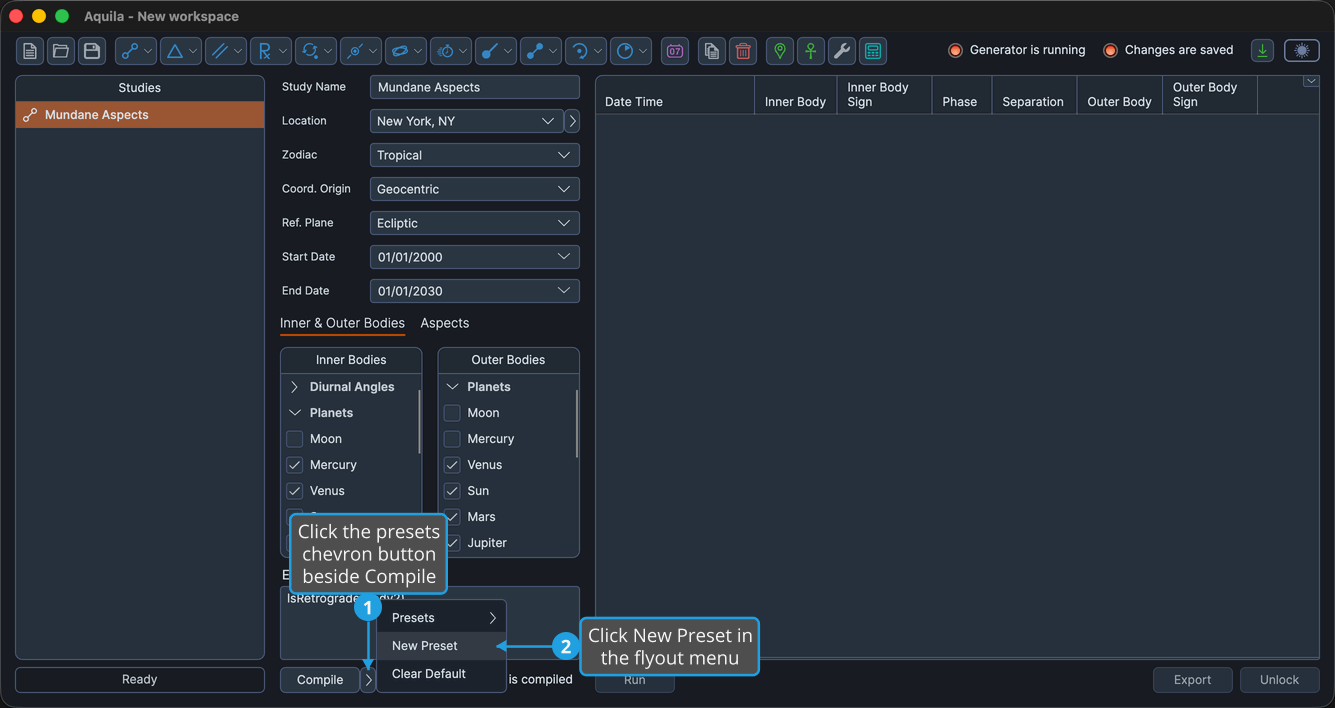Check the Moon box in Inner Bodies
Screen dimensions: 1335x708
pos(294,439)
